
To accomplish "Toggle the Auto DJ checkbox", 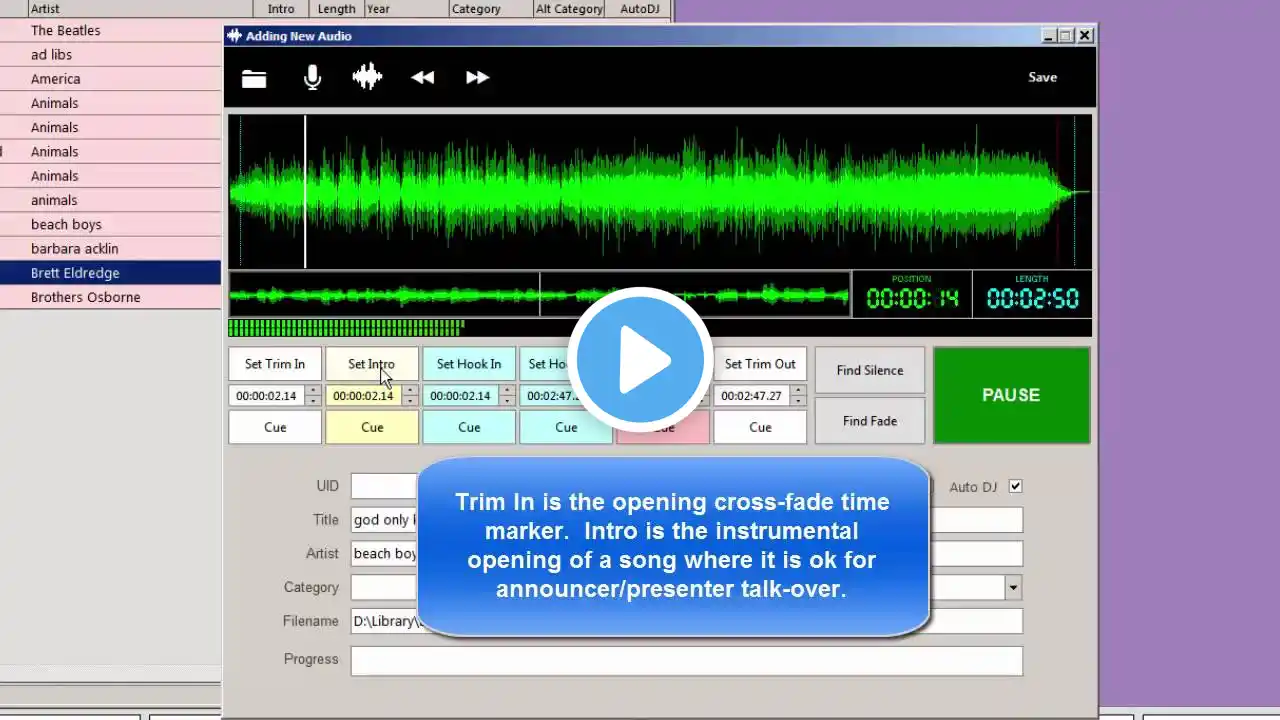I will (1016, 486).
